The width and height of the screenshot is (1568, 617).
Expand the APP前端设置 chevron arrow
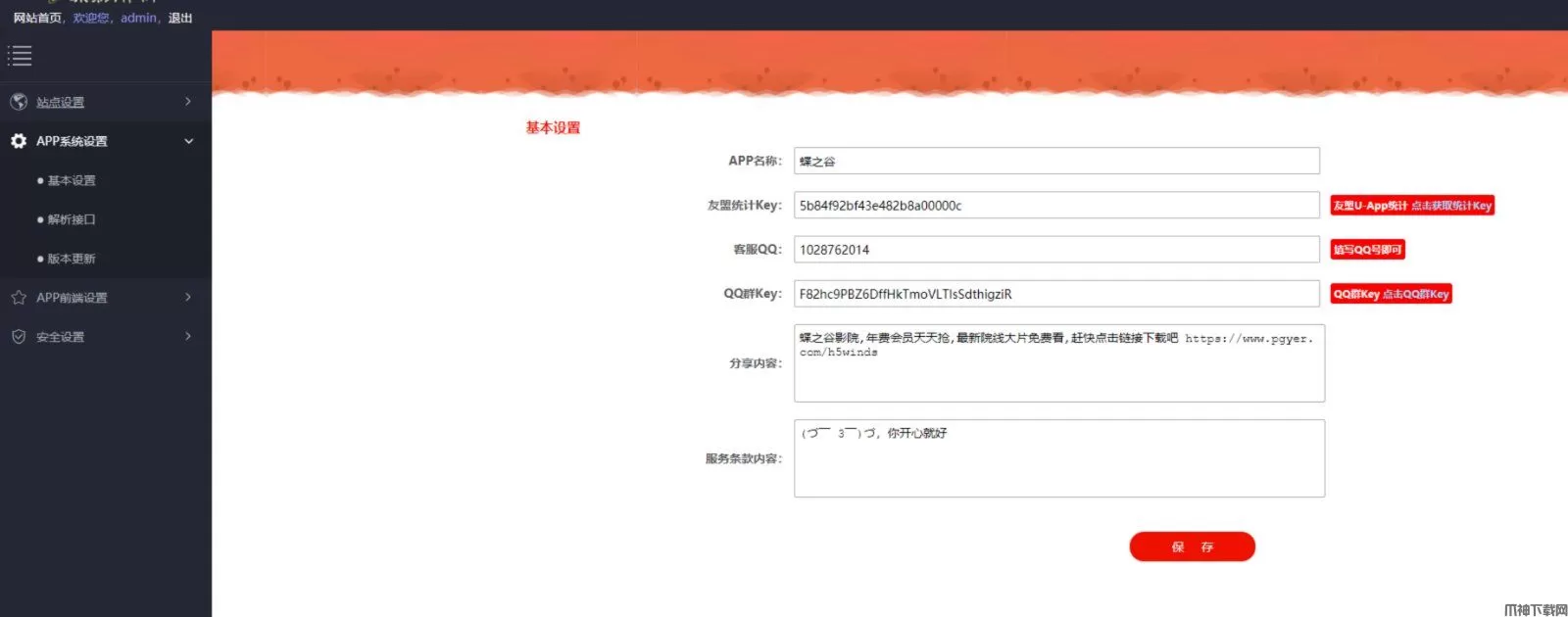[188, 298]
